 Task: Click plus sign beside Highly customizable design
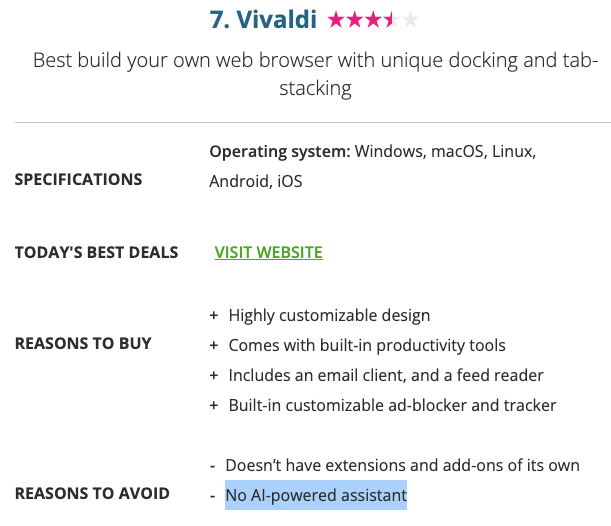[x=213, y=316]
